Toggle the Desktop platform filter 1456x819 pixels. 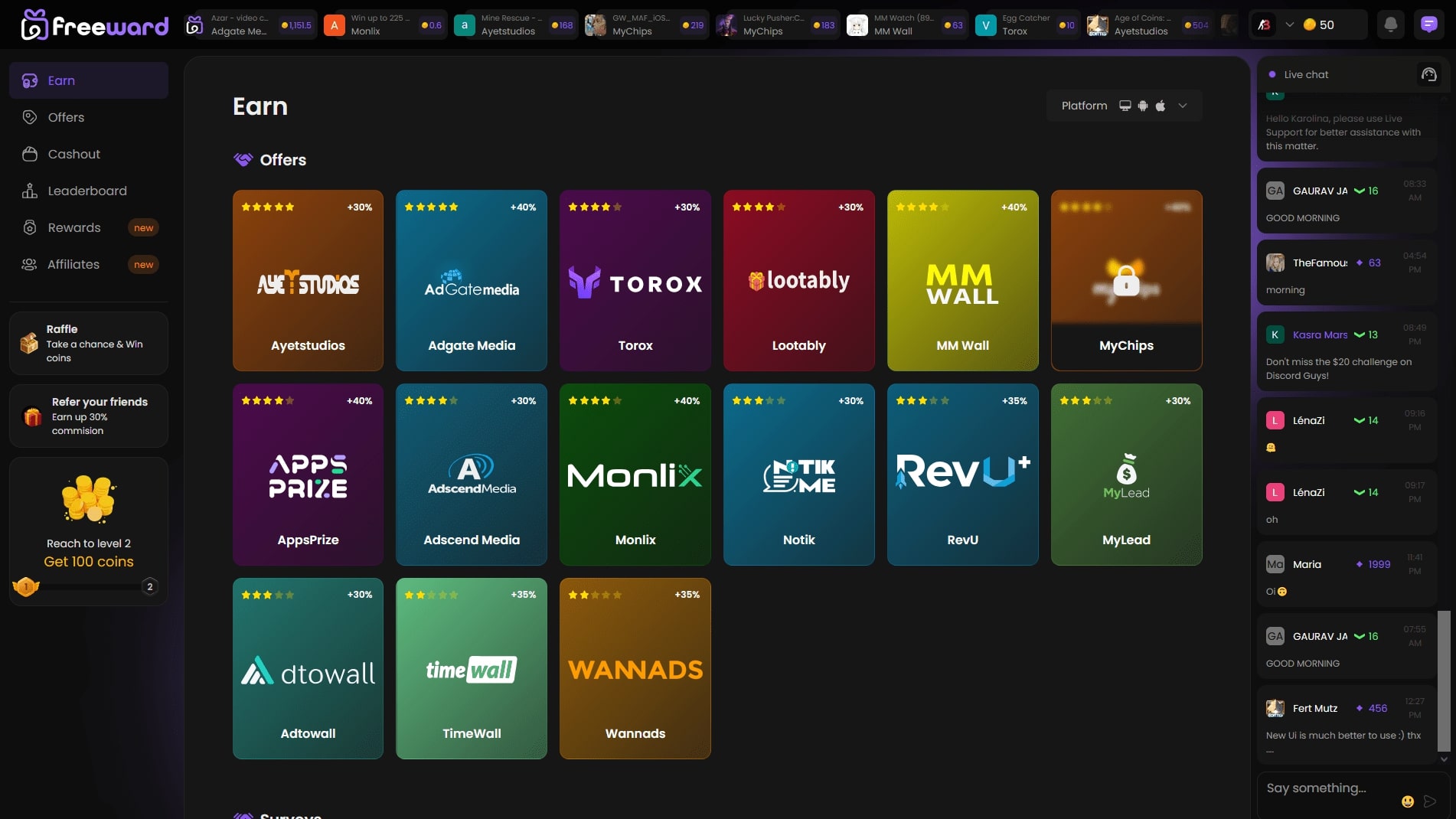[x=1125, y=106]
